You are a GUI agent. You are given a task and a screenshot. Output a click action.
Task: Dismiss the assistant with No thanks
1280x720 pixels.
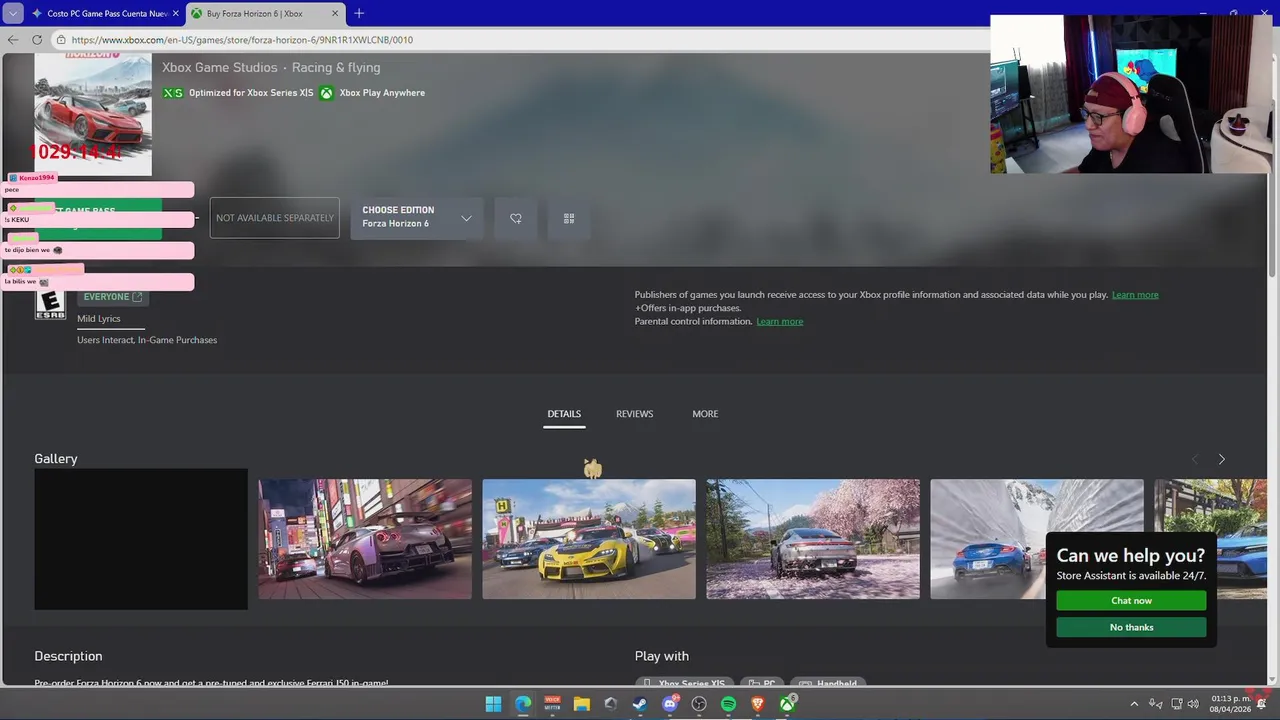click(1131, 628)
